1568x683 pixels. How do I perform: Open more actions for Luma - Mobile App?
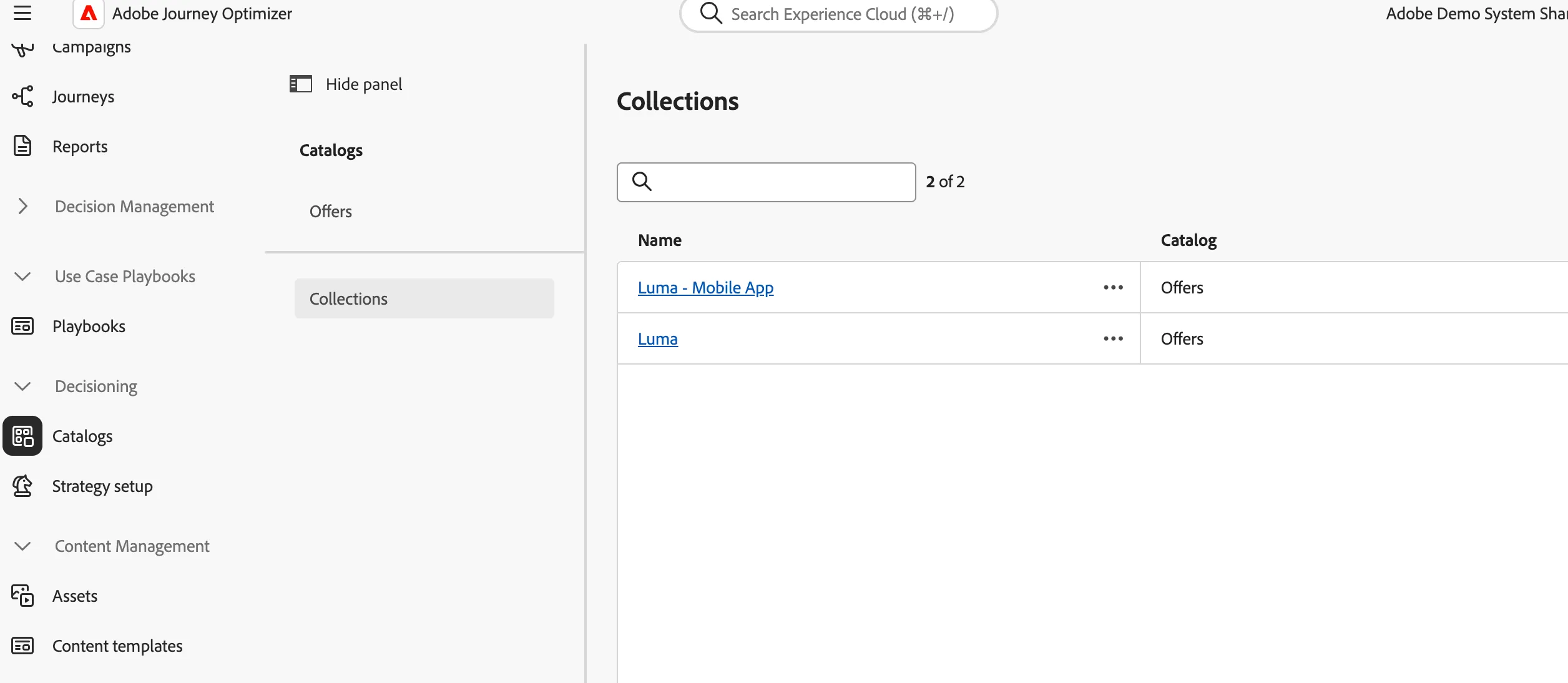[x=1113, y=287]
